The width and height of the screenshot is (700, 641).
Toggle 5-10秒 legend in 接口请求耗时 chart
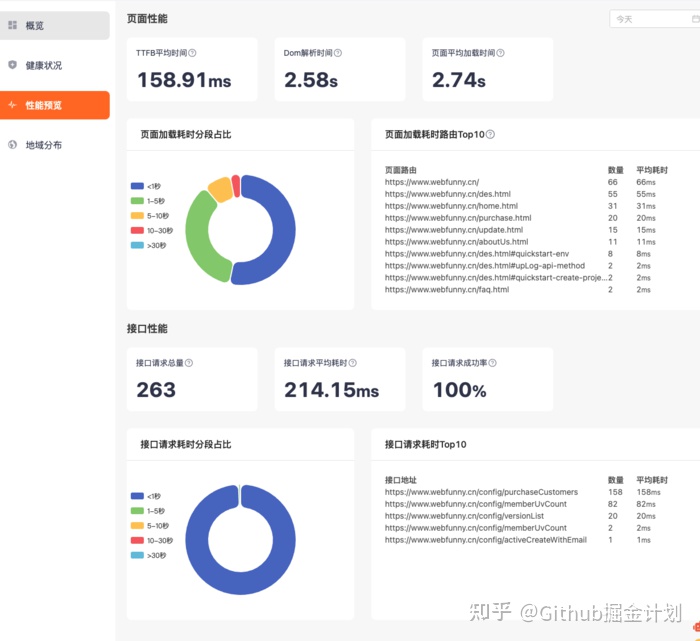click(x=150, y=525)
